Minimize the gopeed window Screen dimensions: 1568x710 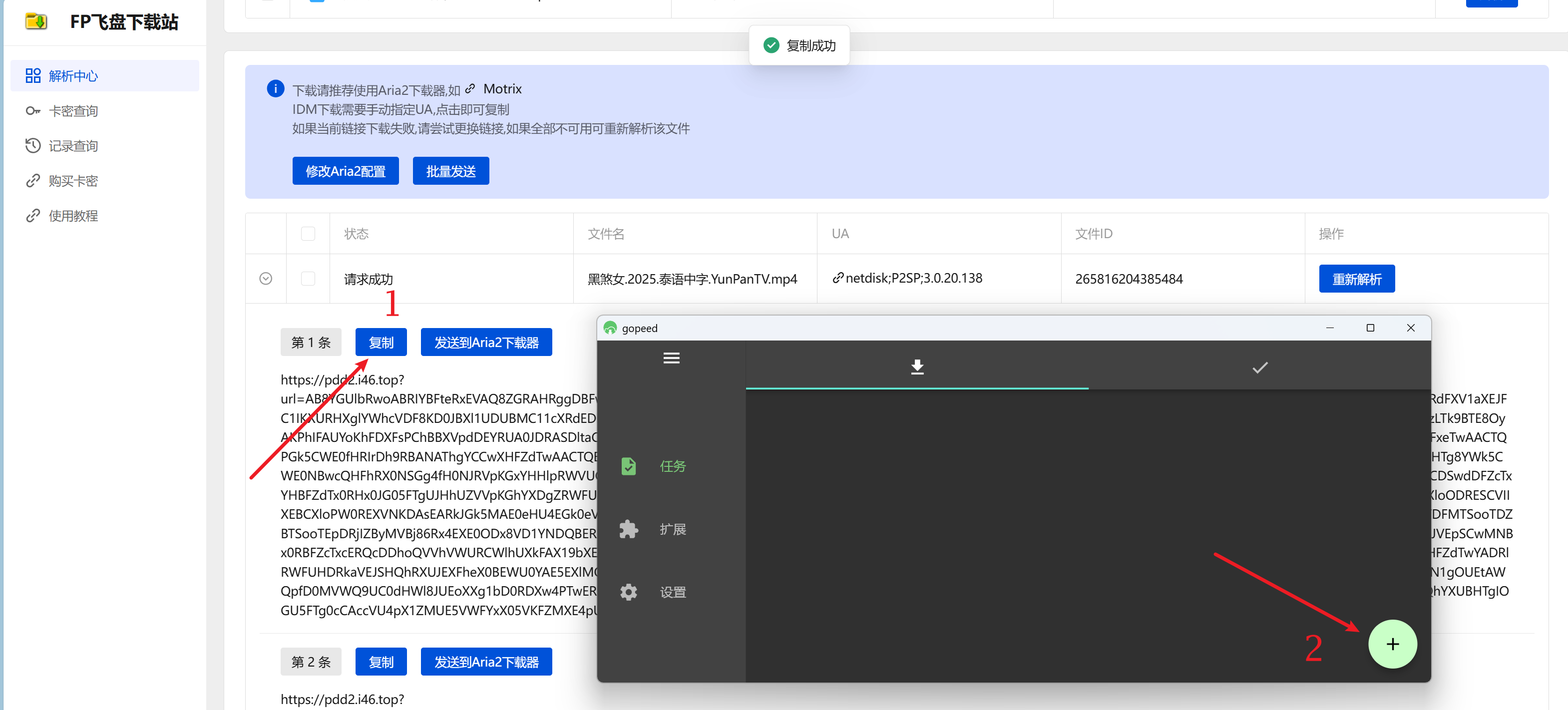(1329, 328)
